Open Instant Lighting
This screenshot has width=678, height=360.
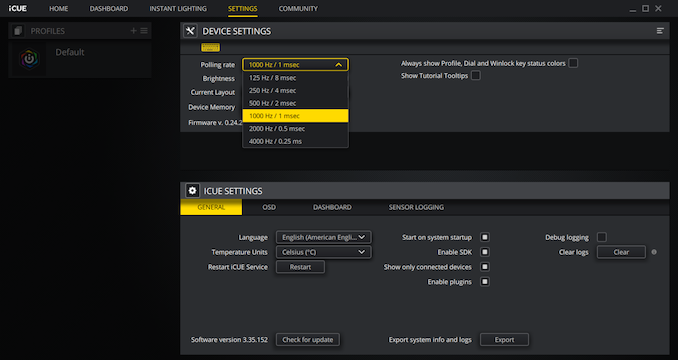click(x=178, y=9)
